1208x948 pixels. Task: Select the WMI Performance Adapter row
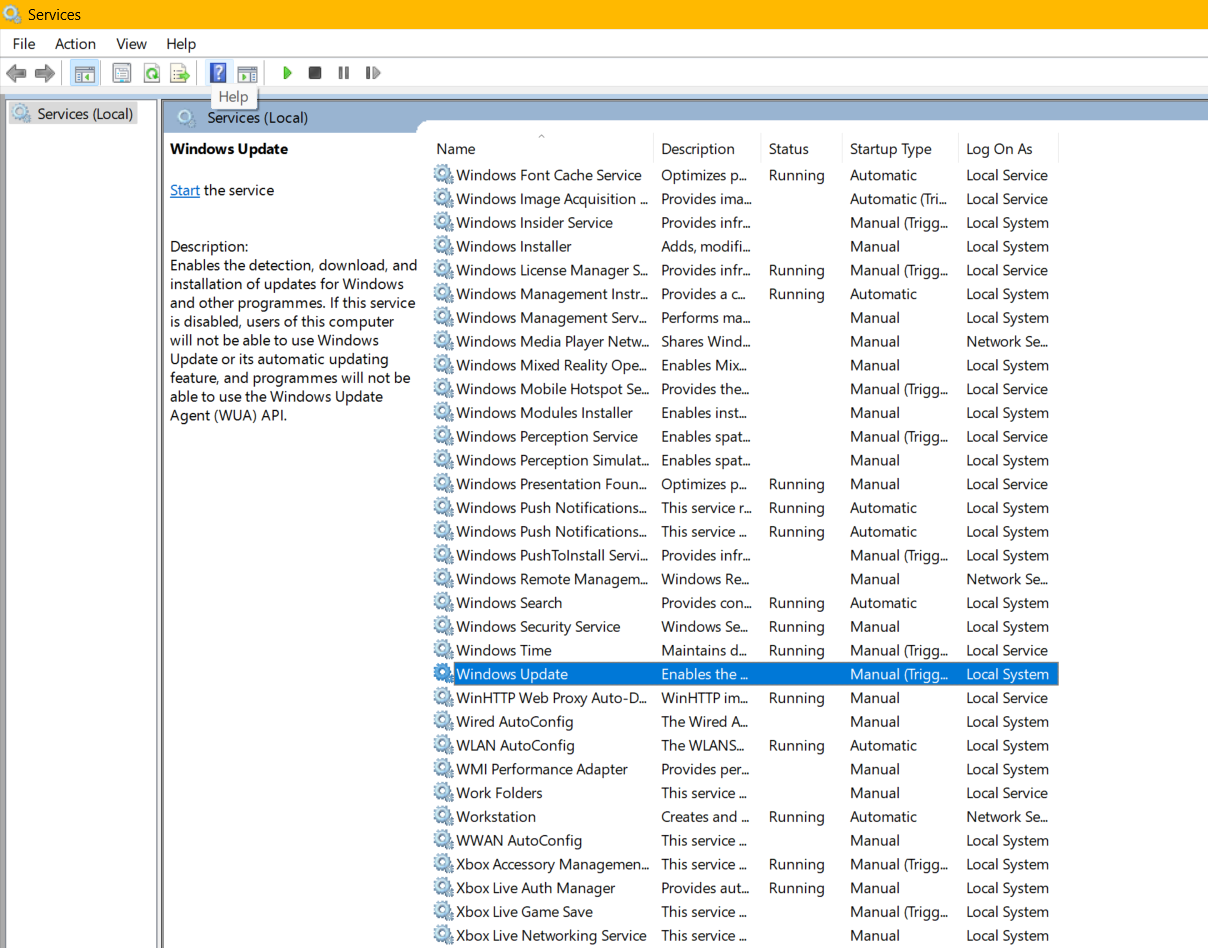click(x=745, y=769)
